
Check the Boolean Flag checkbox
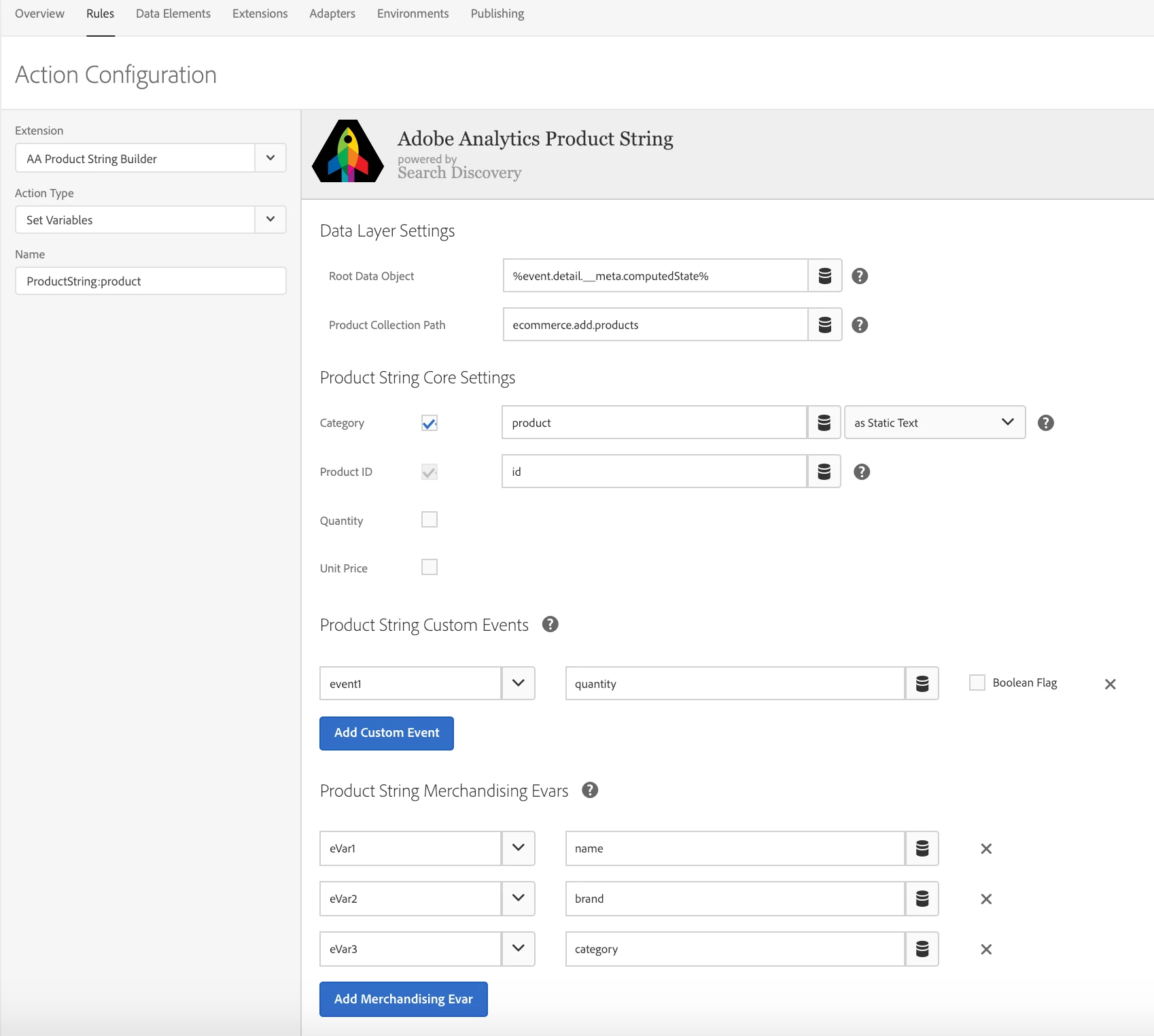977,683
